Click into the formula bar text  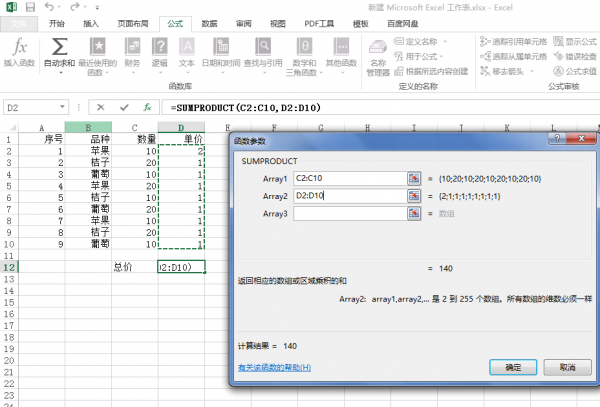click(245, 108)
